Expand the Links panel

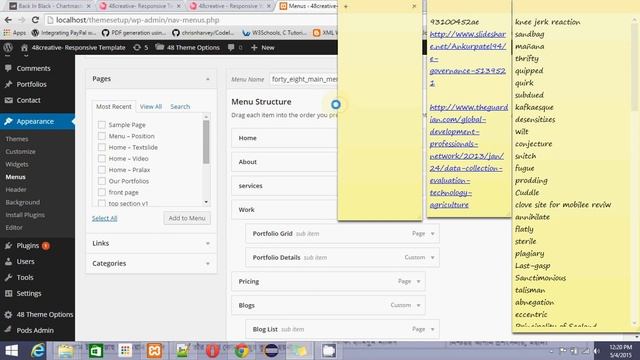click(x=207, y=243)
